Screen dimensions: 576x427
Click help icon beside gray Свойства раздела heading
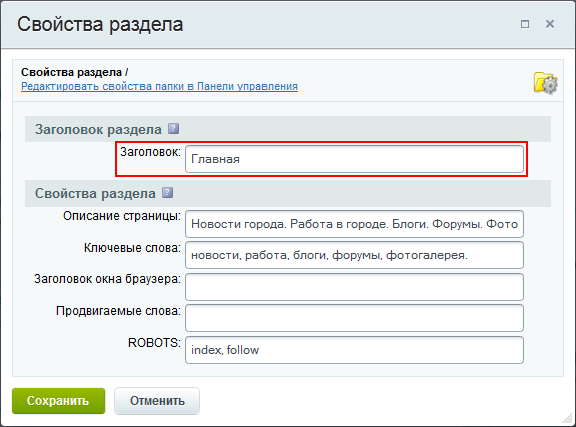pyautogui.click(x=168, y=193)
